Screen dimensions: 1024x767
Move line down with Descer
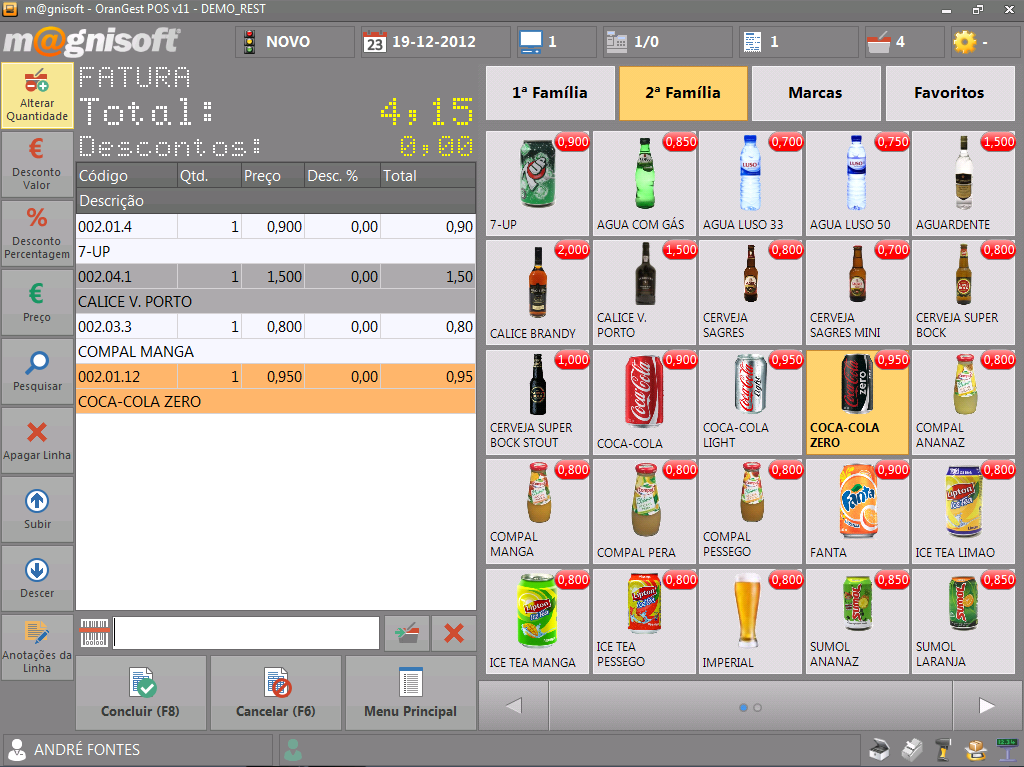coord(37,578)
